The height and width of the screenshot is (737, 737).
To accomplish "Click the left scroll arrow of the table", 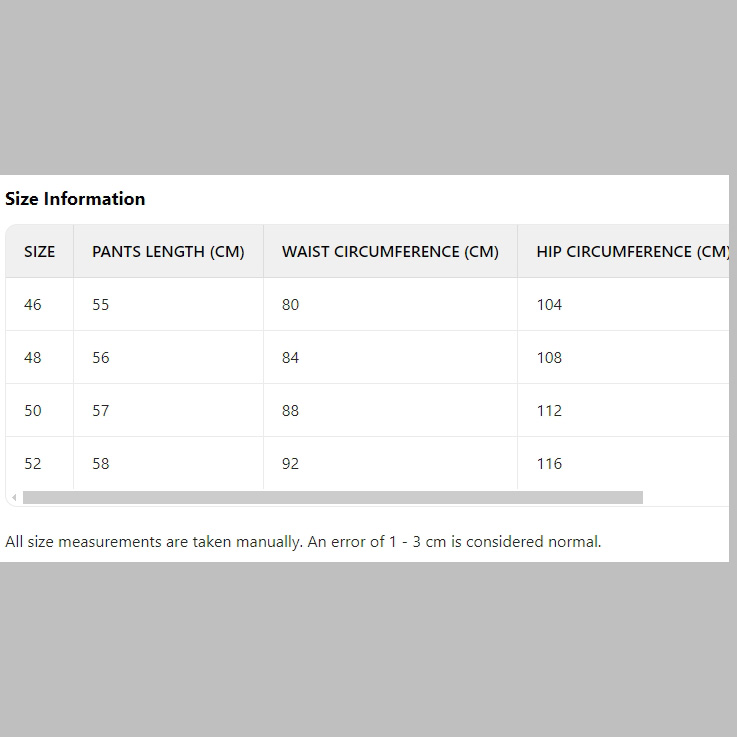I will [x=14, y=498].
